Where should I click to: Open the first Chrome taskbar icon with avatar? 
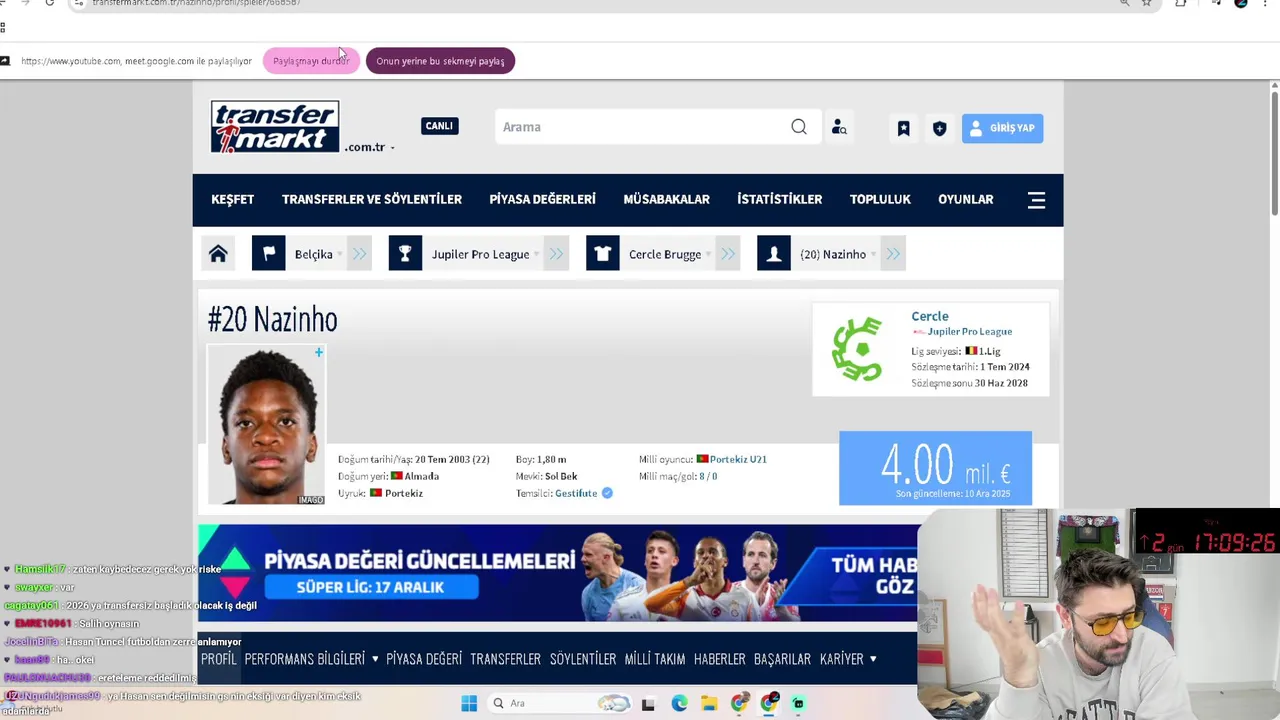(739, 703)
